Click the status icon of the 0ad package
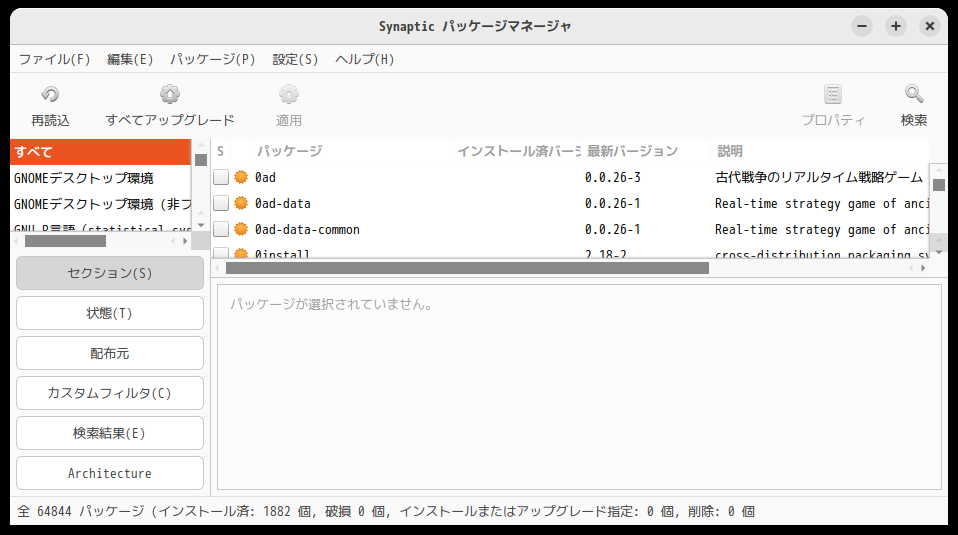The image size is (958, 535). point(241,177)
